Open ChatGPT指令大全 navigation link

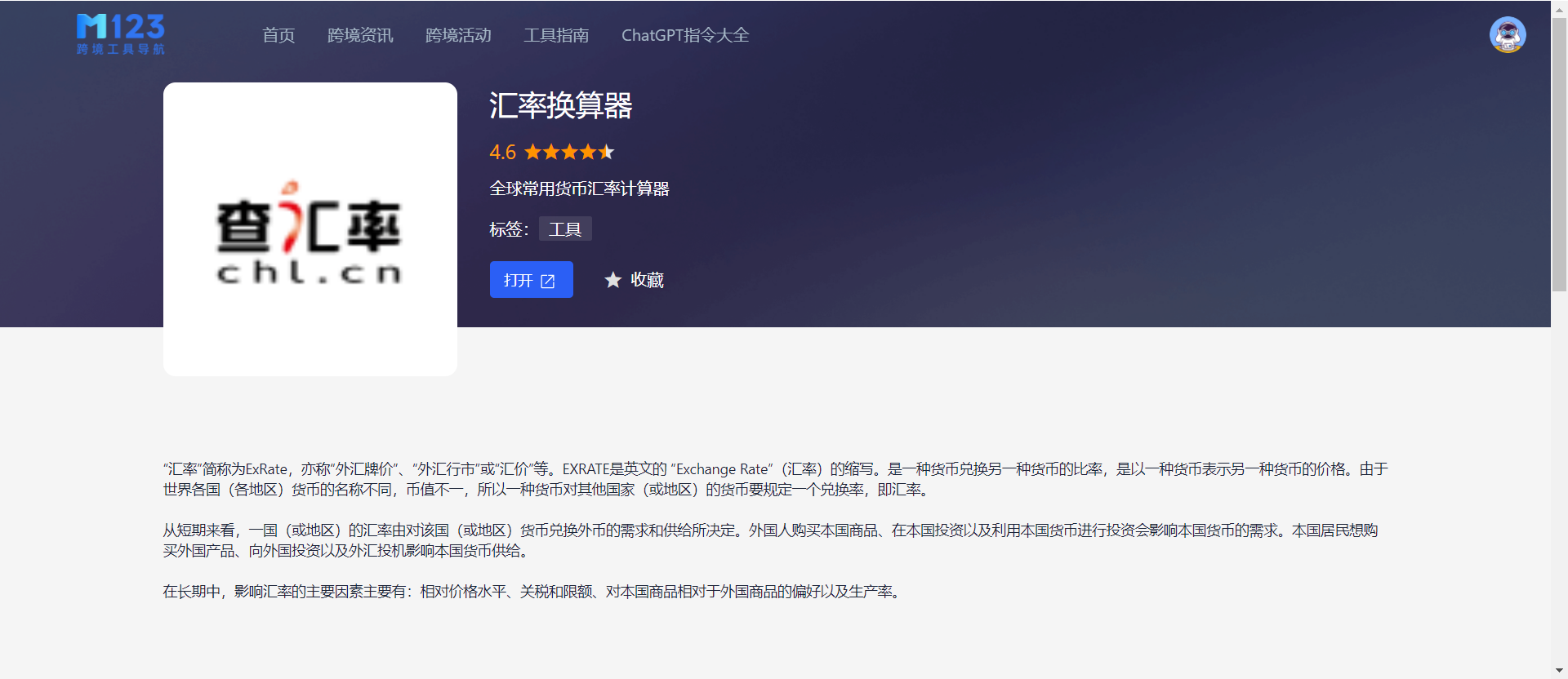[x=685, y=35]
